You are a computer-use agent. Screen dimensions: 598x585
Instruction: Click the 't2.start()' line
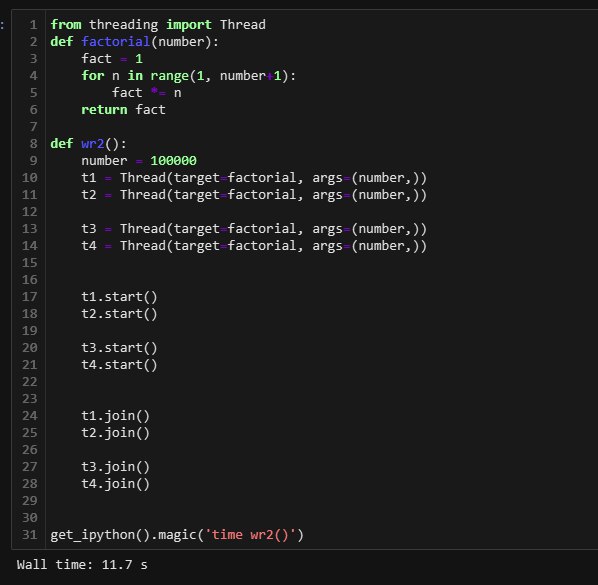(119, 314)
